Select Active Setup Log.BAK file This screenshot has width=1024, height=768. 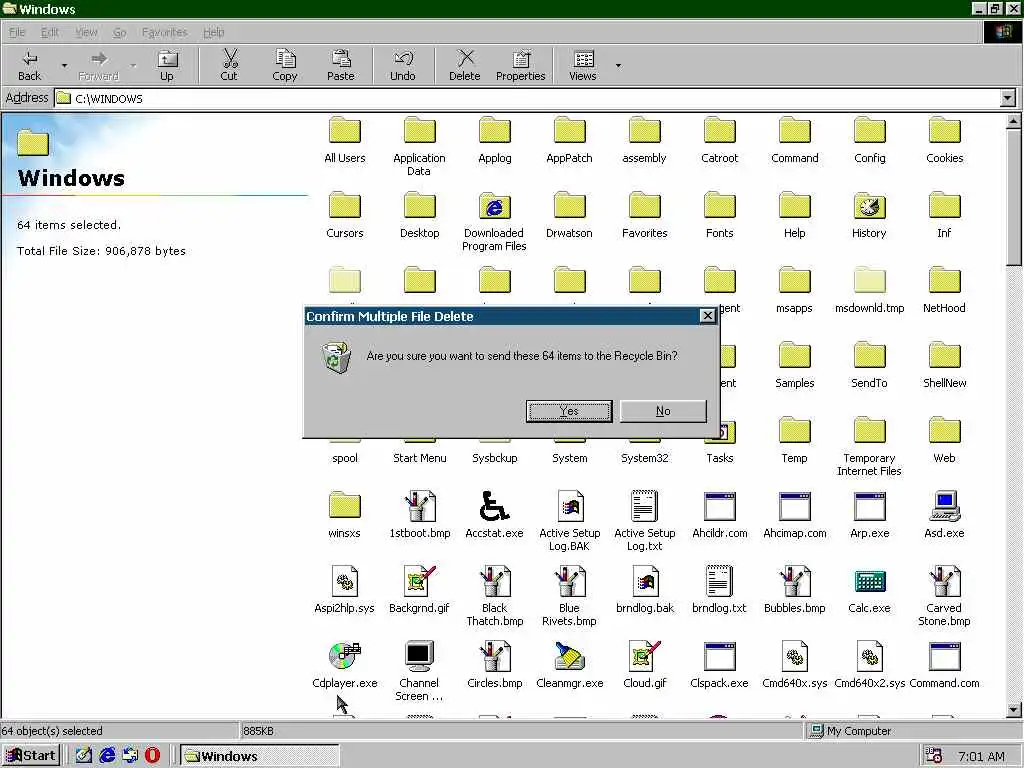(x=569, y=522)
